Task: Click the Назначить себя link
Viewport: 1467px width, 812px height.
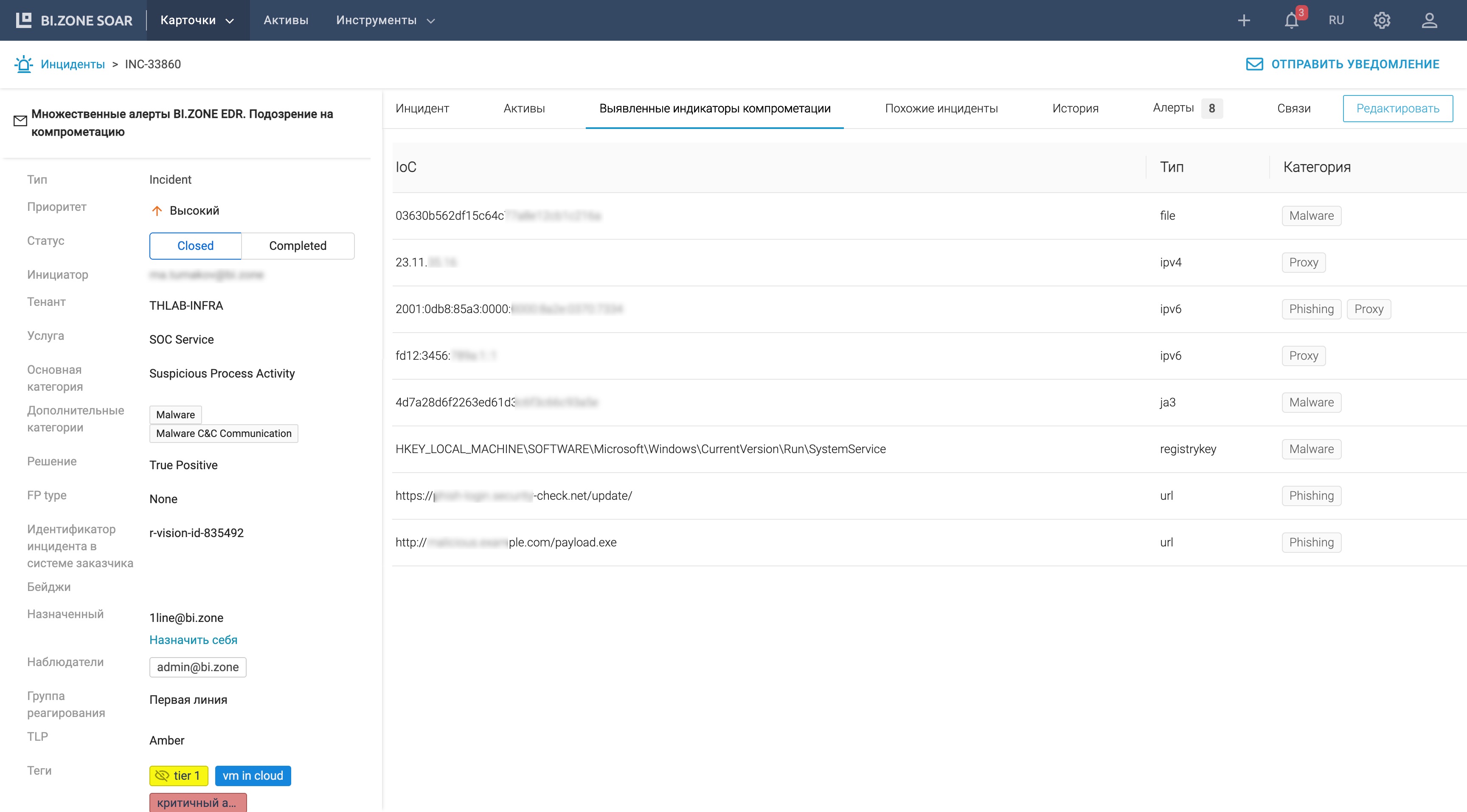Action: 193,640
